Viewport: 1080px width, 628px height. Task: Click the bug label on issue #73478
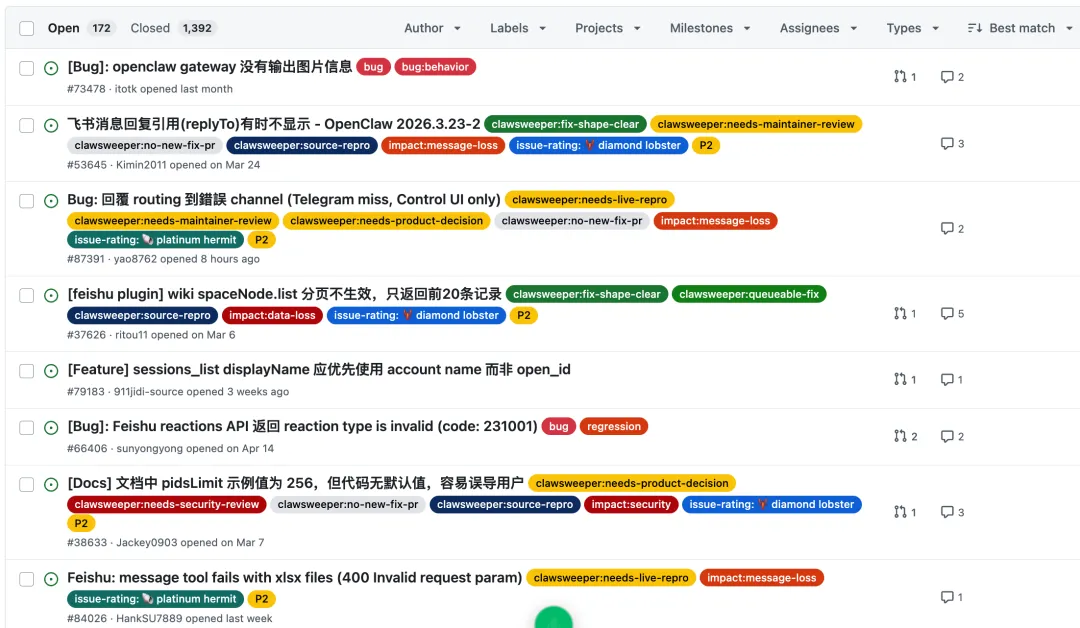[x=373, y=67]
